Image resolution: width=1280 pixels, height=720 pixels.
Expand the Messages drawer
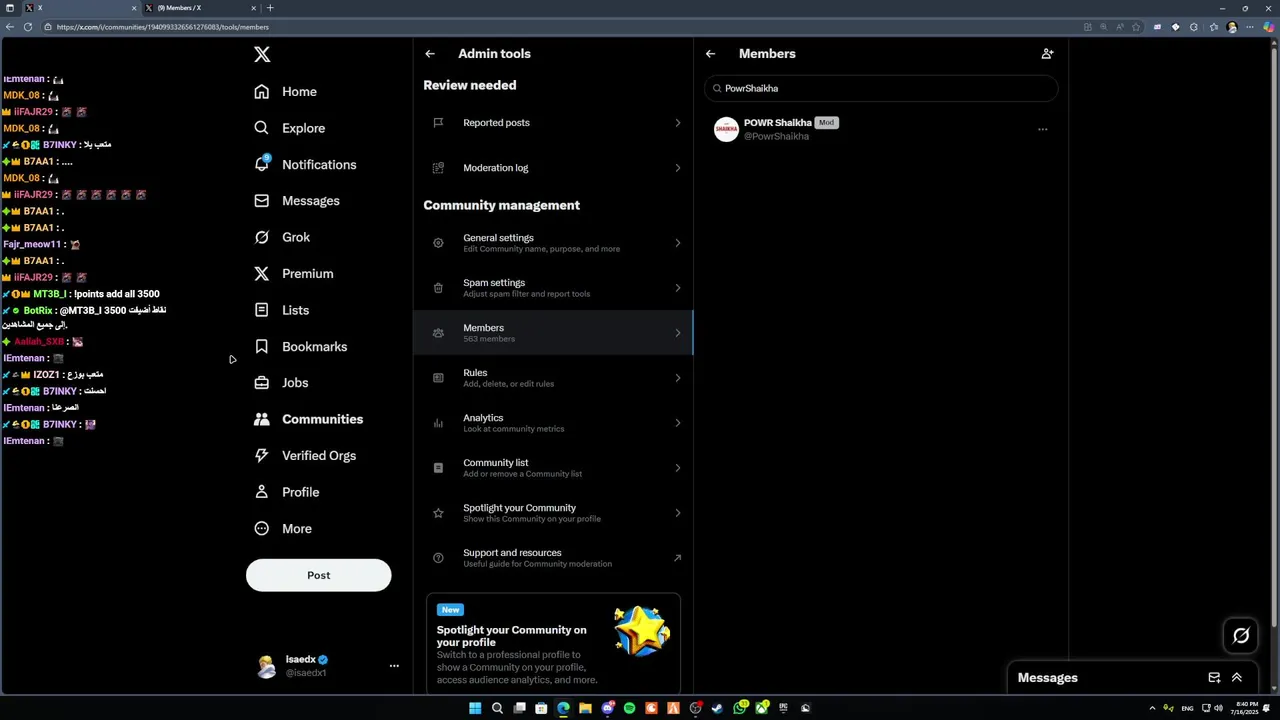(x=1237, y=678)
